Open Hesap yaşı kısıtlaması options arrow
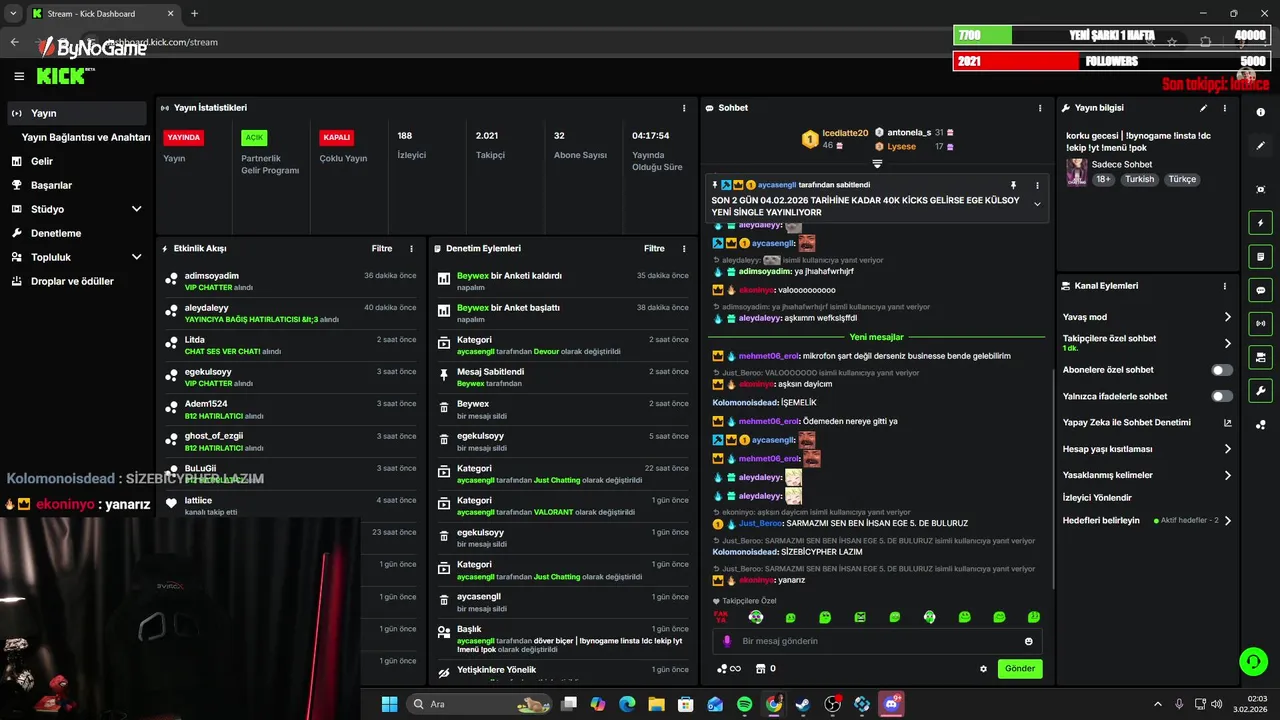 pos(1227,449)
